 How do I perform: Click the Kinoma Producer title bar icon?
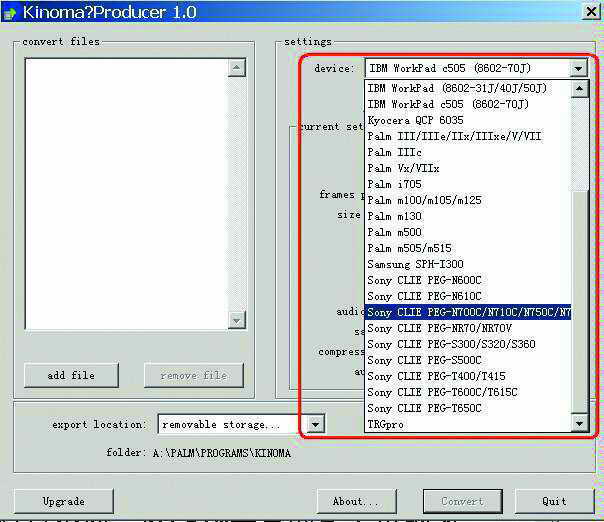click(x=10, y=12)
